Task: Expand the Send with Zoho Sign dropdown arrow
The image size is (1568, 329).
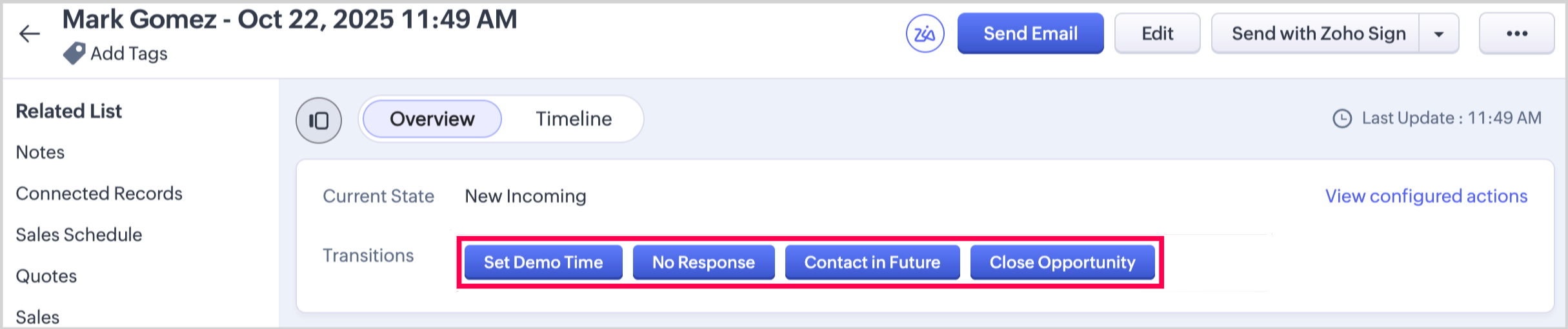Action: tap(1438, 34)
